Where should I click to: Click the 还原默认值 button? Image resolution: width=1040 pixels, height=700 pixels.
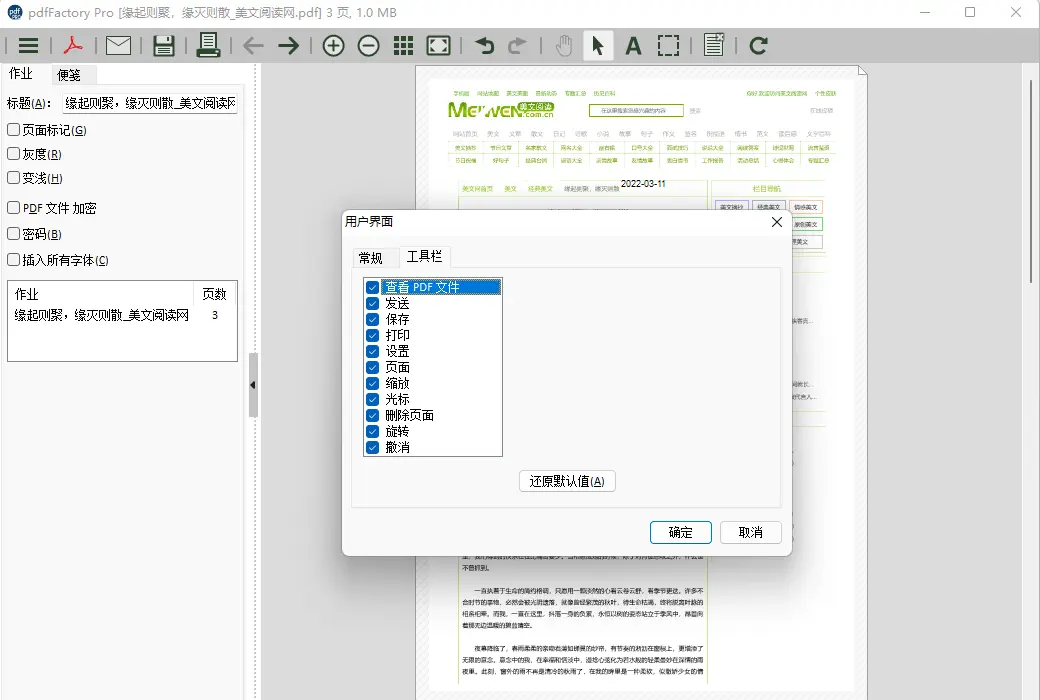tap(567, 481)
